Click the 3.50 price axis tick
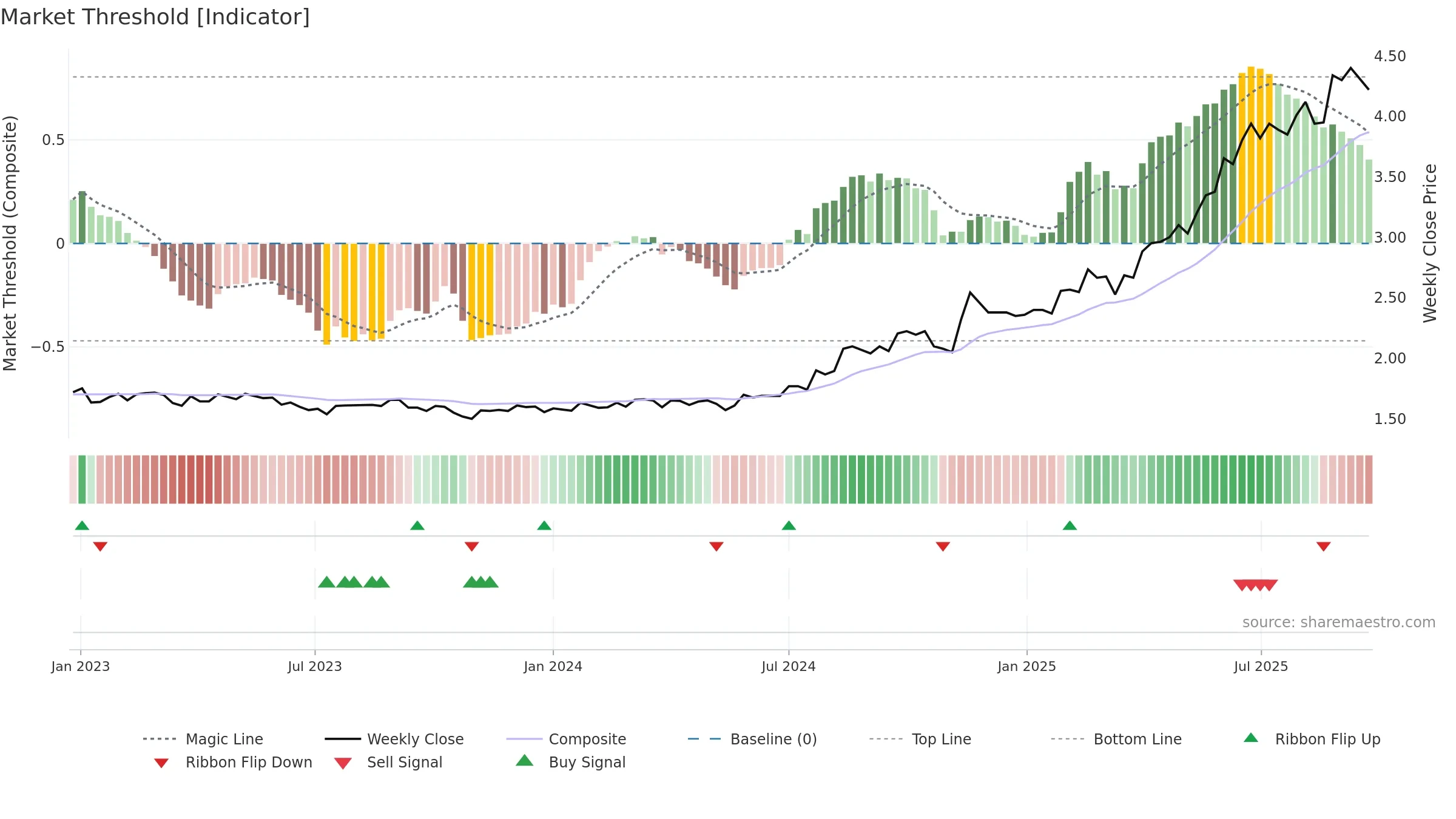This screenshot has height=819, width=1456. [x=1390, y=177]
